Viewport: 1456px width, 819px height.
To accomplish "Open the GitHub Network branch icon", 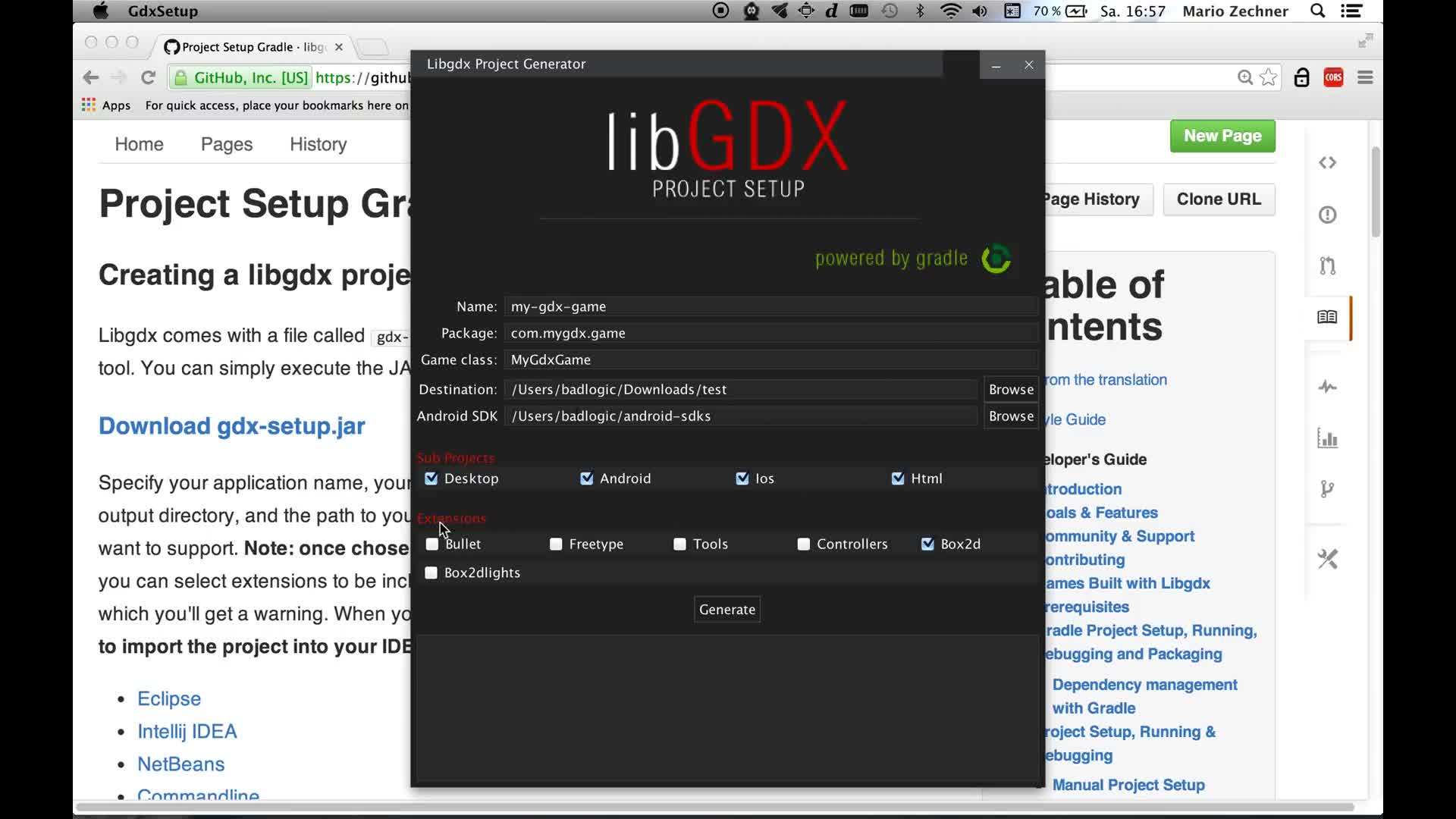I will coord(1327,489).
